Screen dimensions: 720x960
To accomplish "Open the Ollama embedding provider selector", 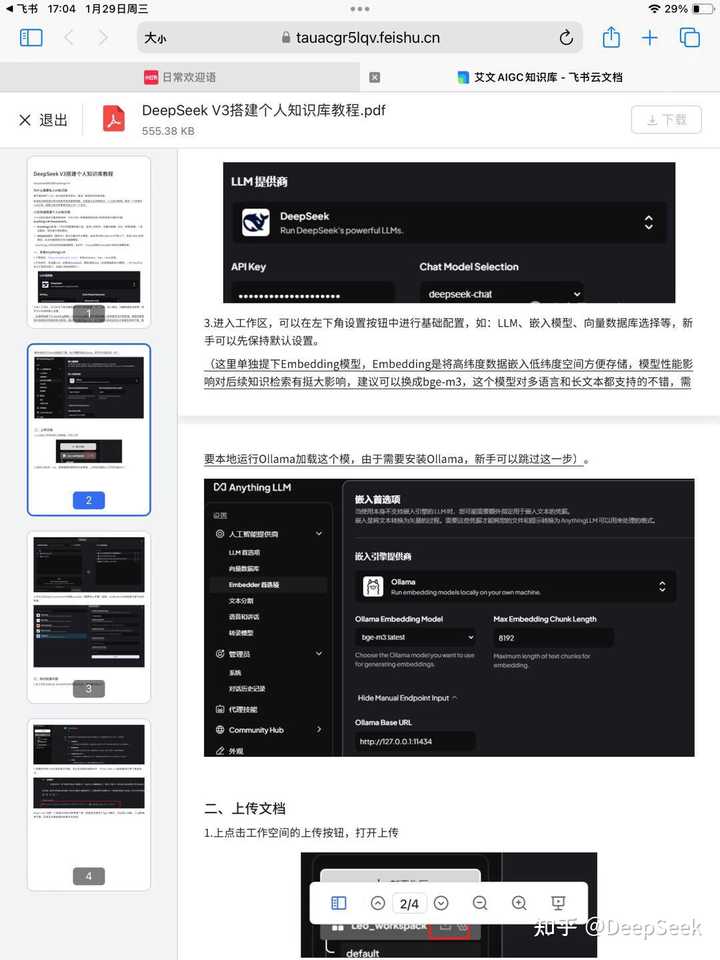I will tap(516, 587).
